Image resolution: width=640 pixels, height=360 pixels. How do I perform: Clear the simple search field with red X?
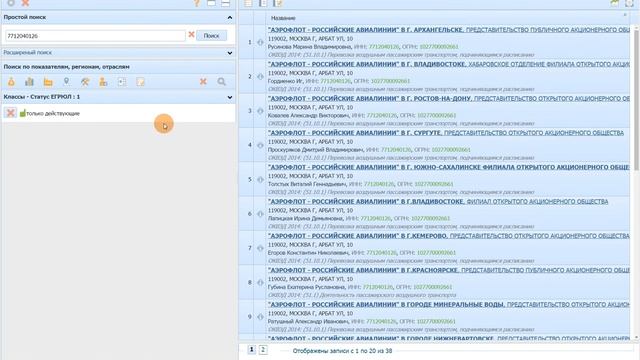point(191,35)
